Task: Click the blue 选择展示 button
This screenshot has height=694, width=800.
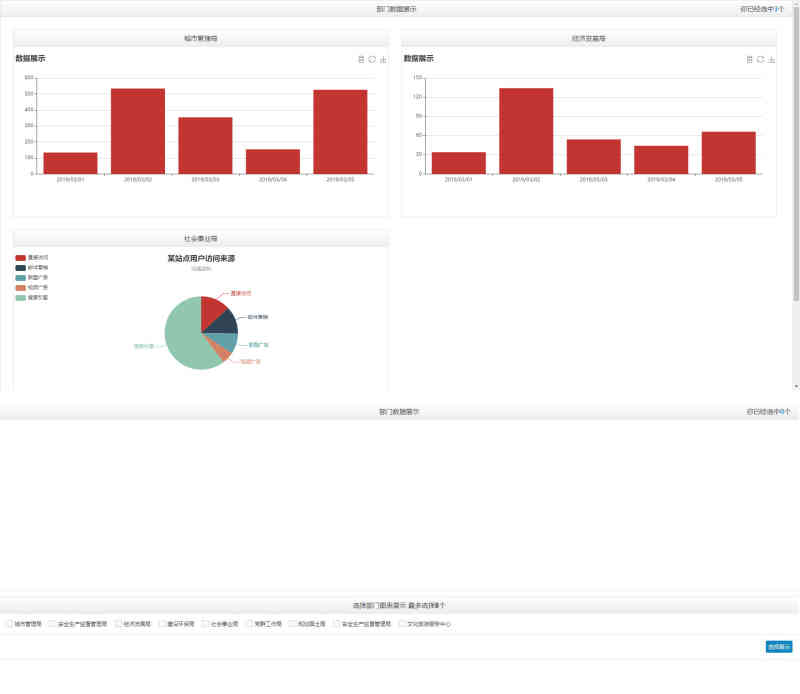Action: [778, 647]
